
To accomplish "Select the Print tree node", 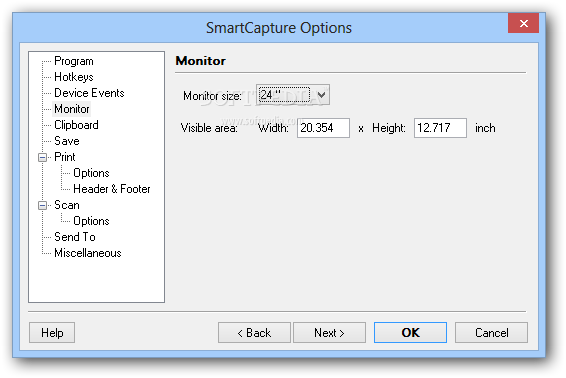I will tap(65, 157).
